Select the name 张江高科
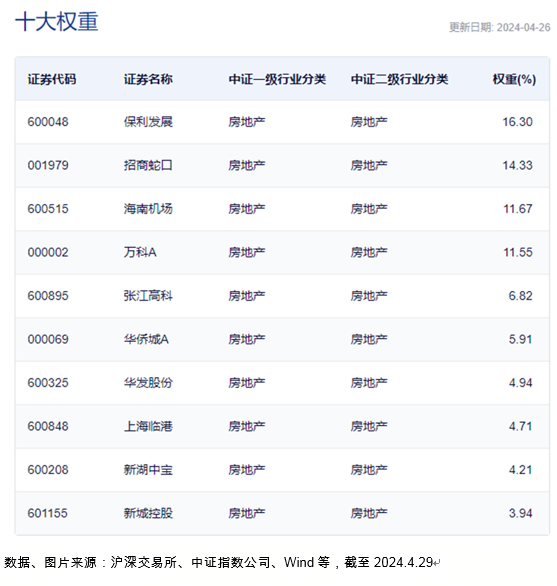 coord(148,296)
